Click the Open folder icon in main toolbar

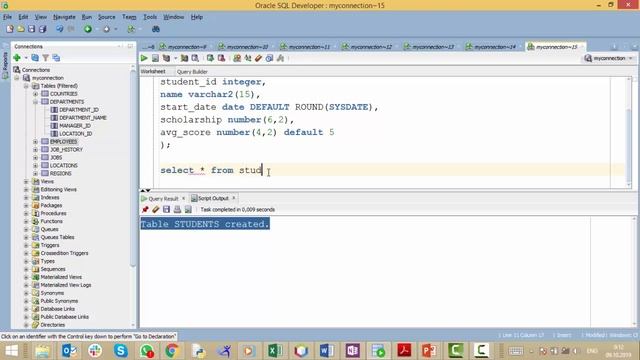pos(20,29)
